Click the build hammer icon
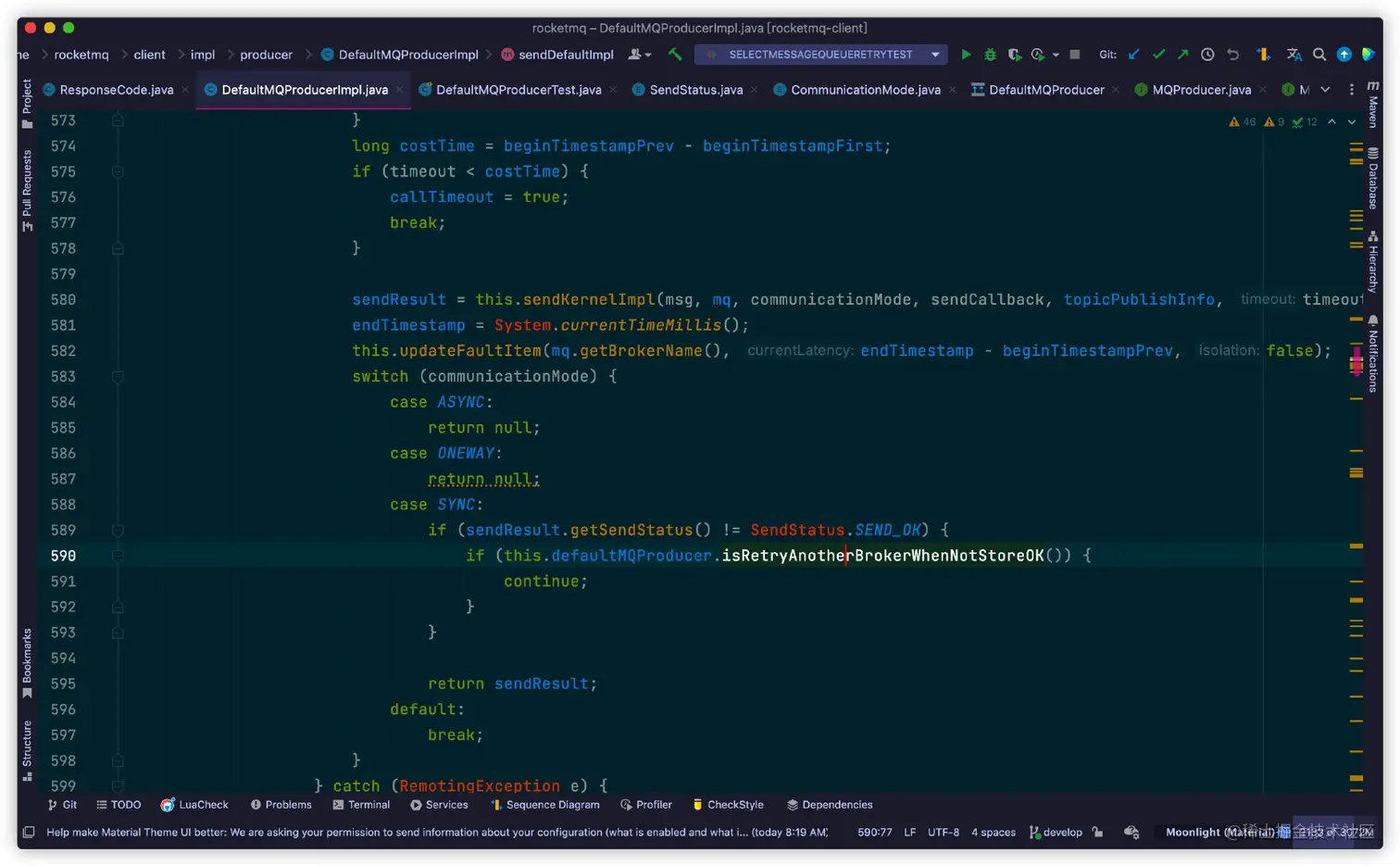 click(675, 55)
